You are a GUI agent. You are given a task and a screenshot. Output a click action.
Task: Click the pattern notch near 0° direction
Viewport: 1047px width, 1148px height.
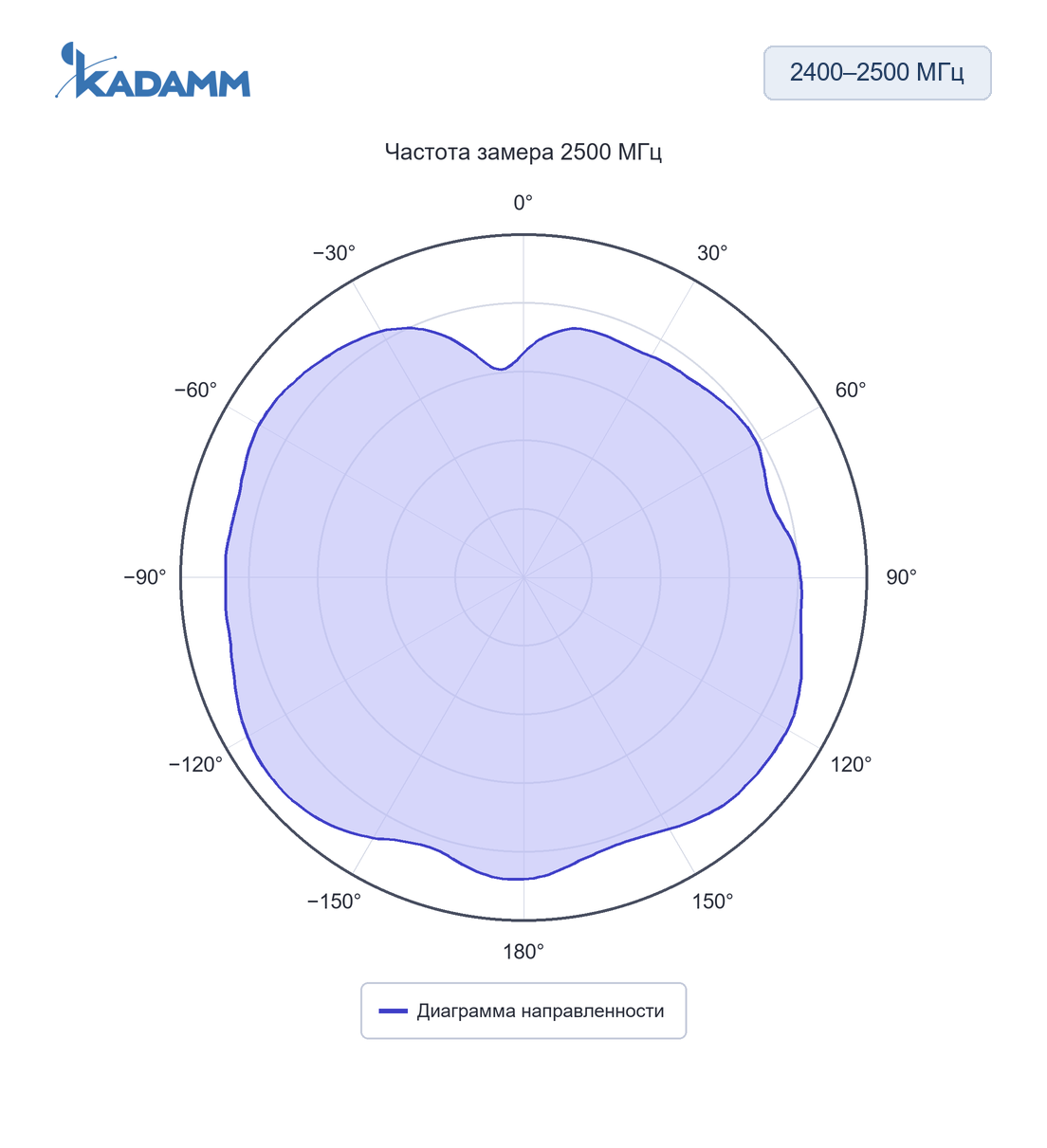pyautogui.click(x=502, y=369)
